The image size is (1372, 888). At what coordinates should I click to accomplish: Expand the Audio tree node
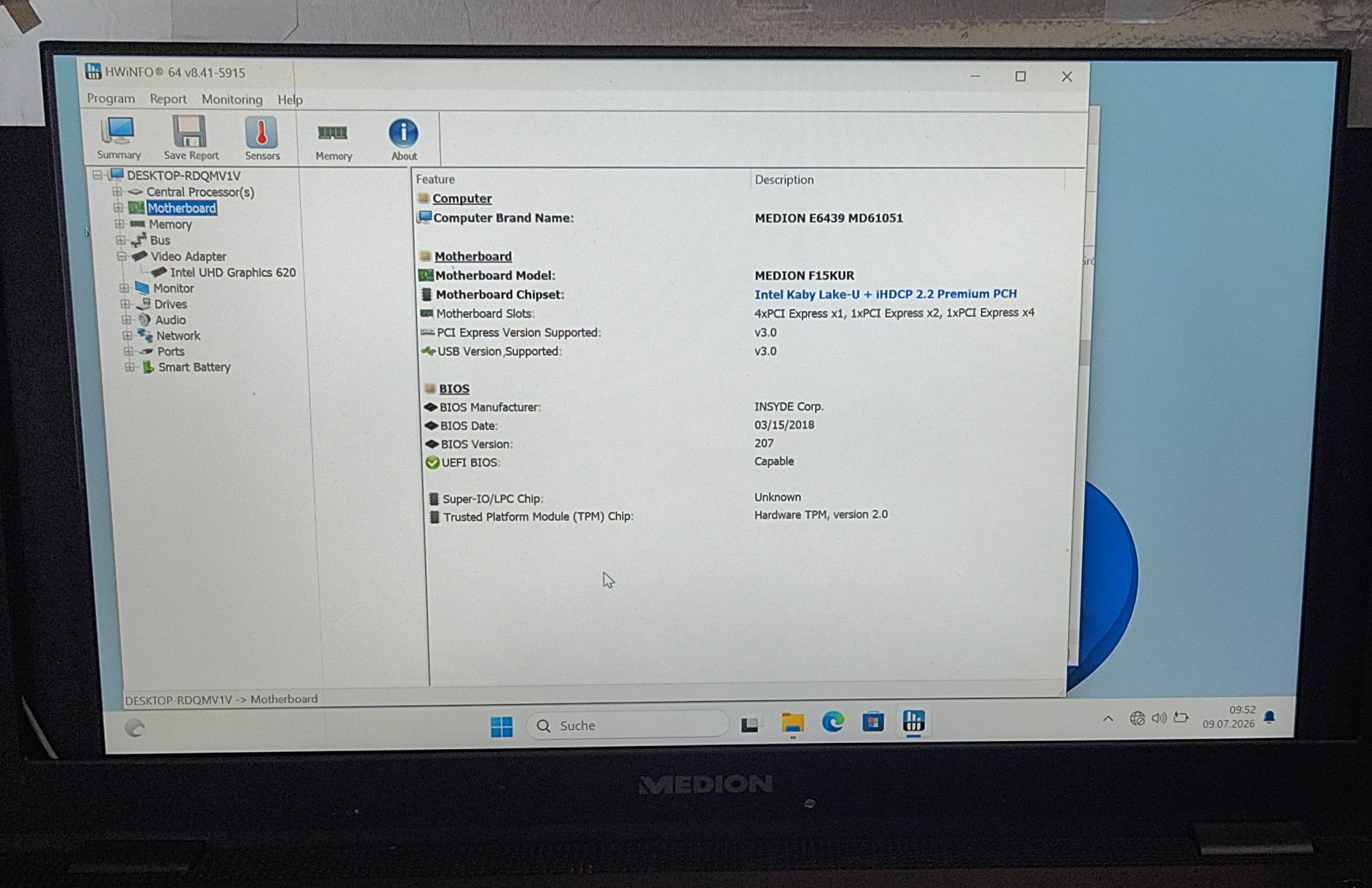(x=127, y=319)
